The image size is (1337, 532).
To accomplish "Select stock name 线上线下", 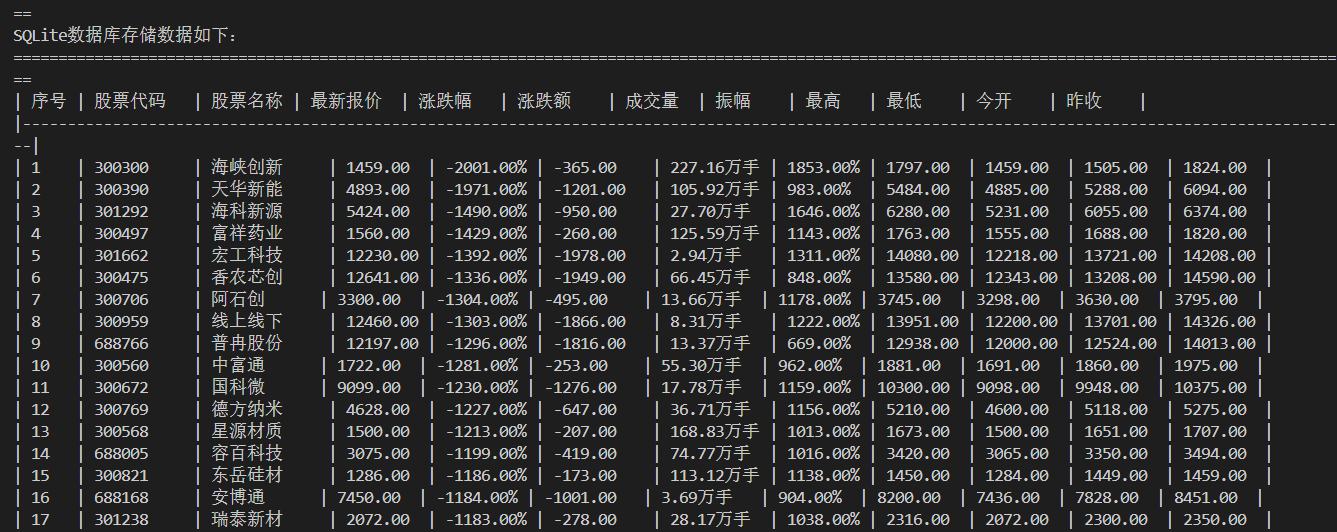I will tap(247, 321).
